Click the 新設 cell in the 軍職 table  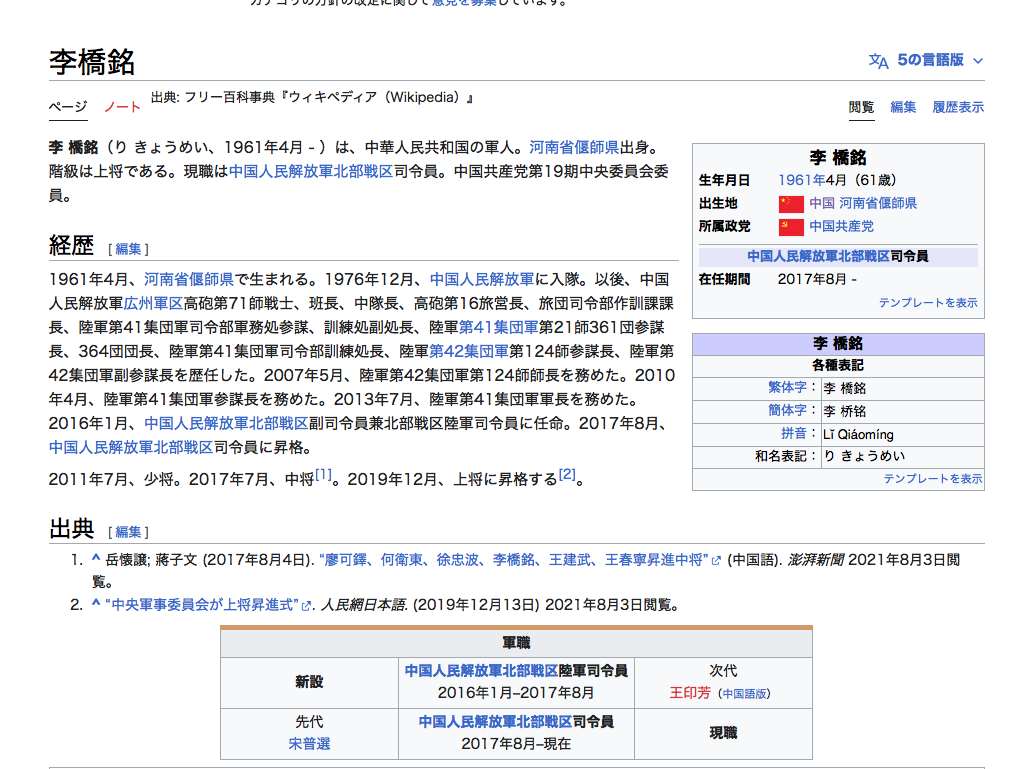[309, 682]
